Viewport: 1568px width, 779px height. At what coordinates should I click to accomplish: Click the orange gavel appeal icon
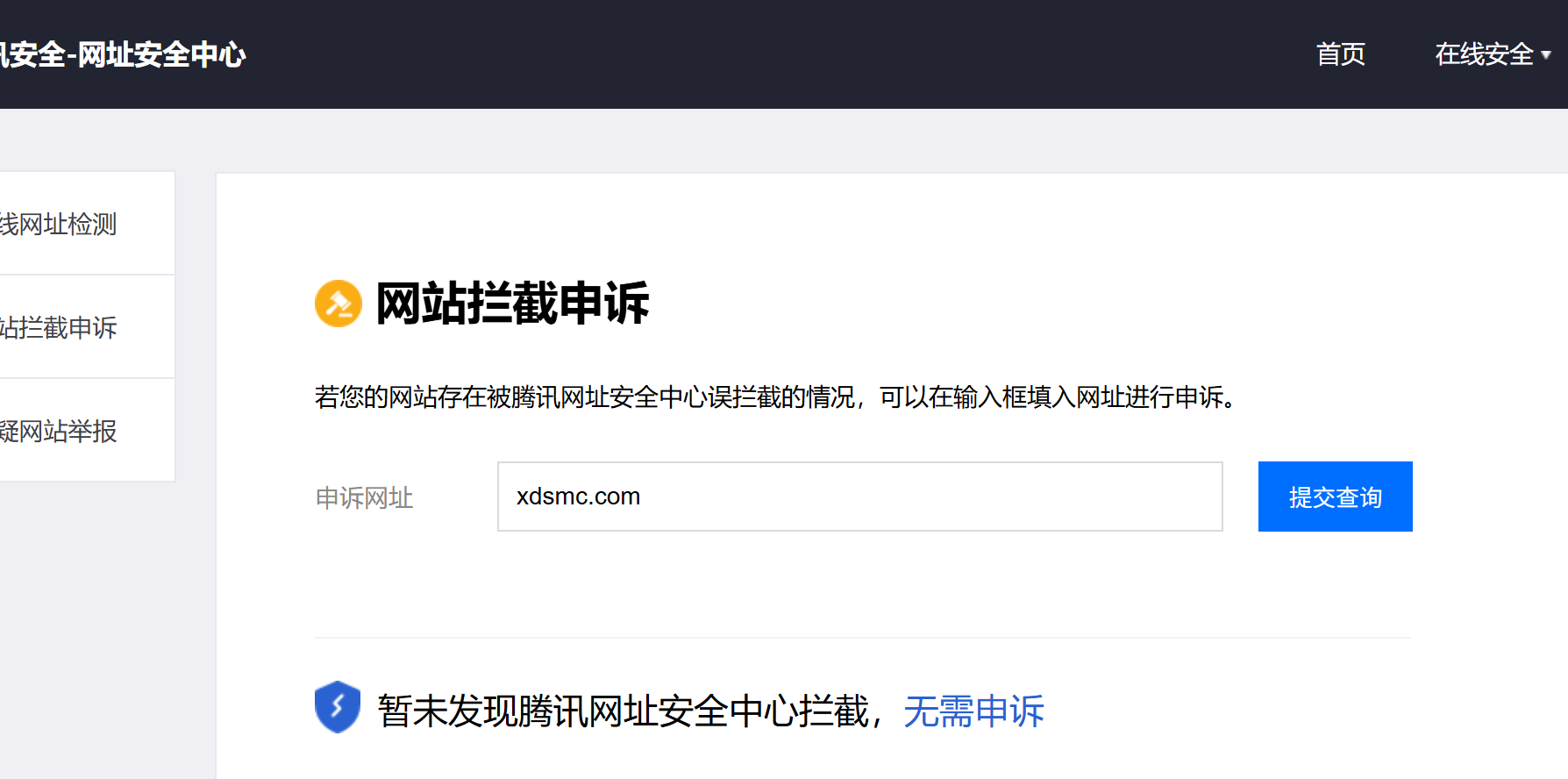pyautogui.click(x=339, y=304)
